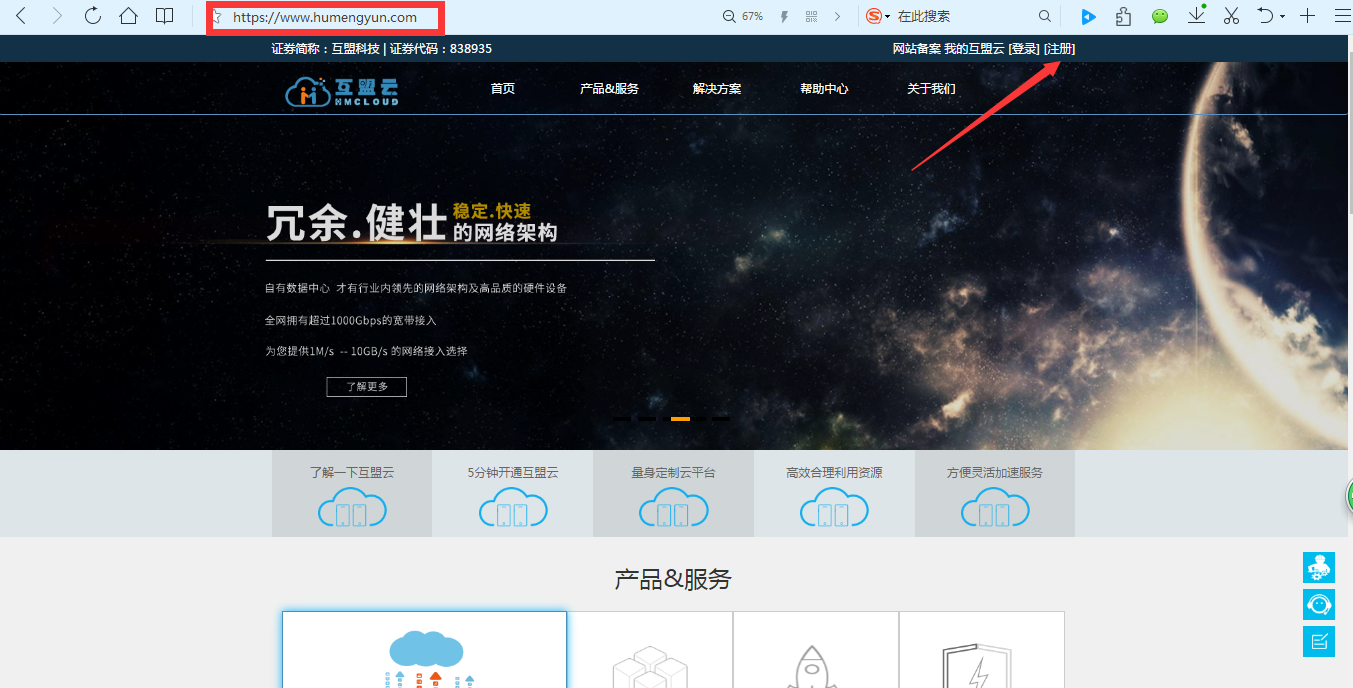
Task: Click the search magnifier icon
Action: coord(1045,17)
